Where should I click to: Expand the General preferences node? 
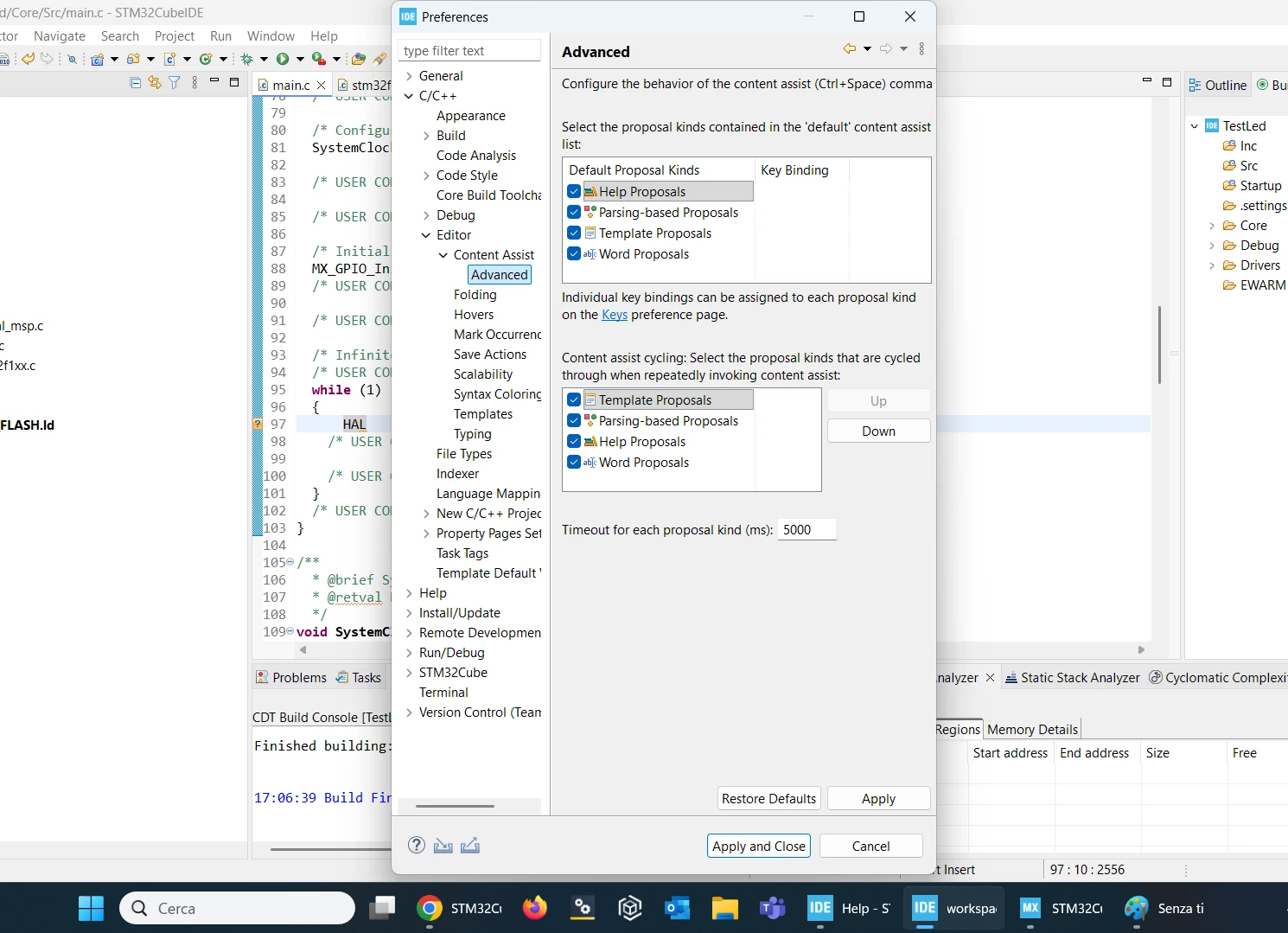click(410, 76)
